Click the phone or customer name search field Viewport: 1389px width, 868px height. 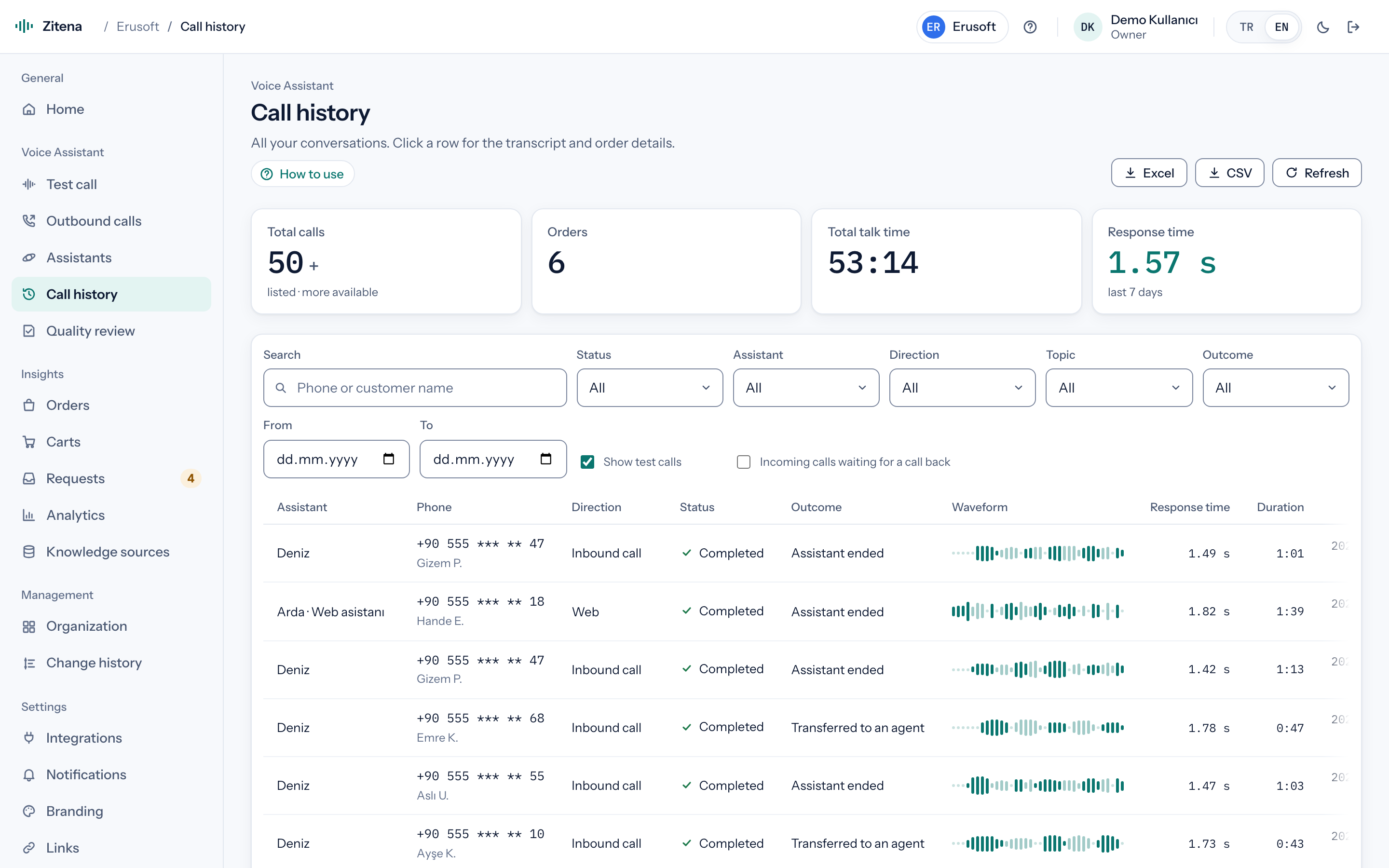(415, 388)
